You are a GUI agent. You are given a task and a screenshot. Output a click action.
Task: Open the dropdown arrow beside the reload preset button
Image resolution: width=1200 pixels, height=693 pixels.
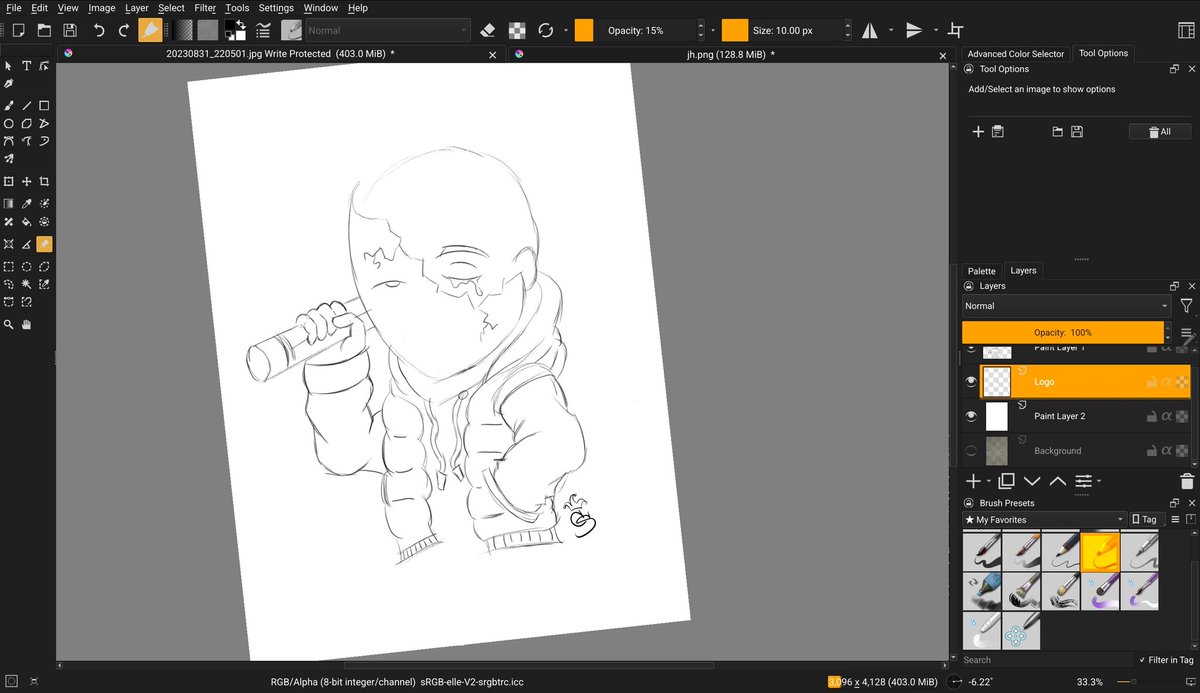click(x=565, y=31)
